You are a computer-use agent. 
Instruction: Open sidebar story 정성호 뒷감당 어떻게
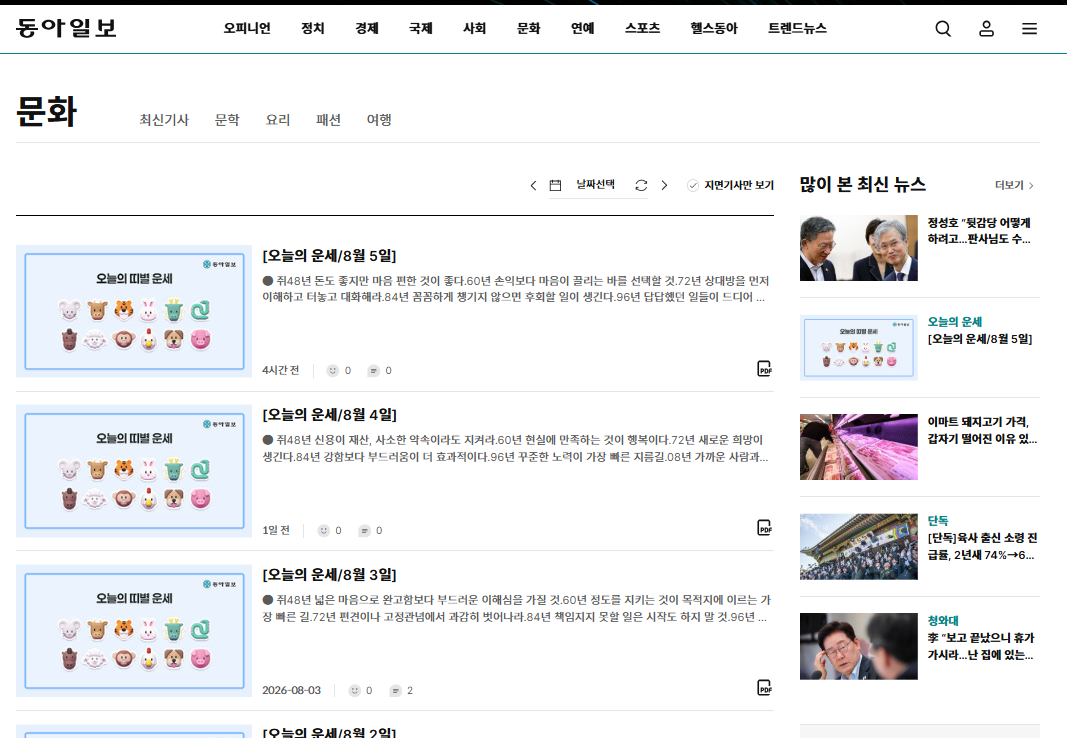pyautogui.click(x=979, y=231)
